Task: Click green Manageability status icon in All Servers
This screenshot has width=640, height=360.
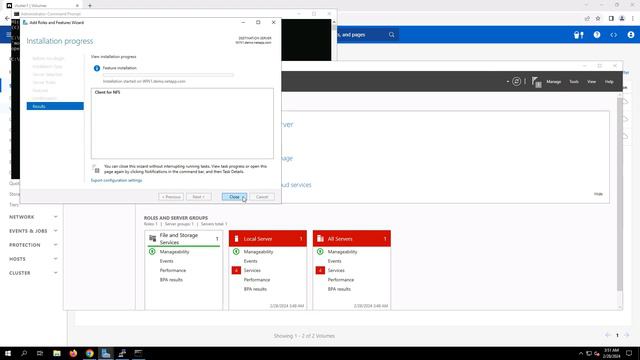Action: coord(320,252)
